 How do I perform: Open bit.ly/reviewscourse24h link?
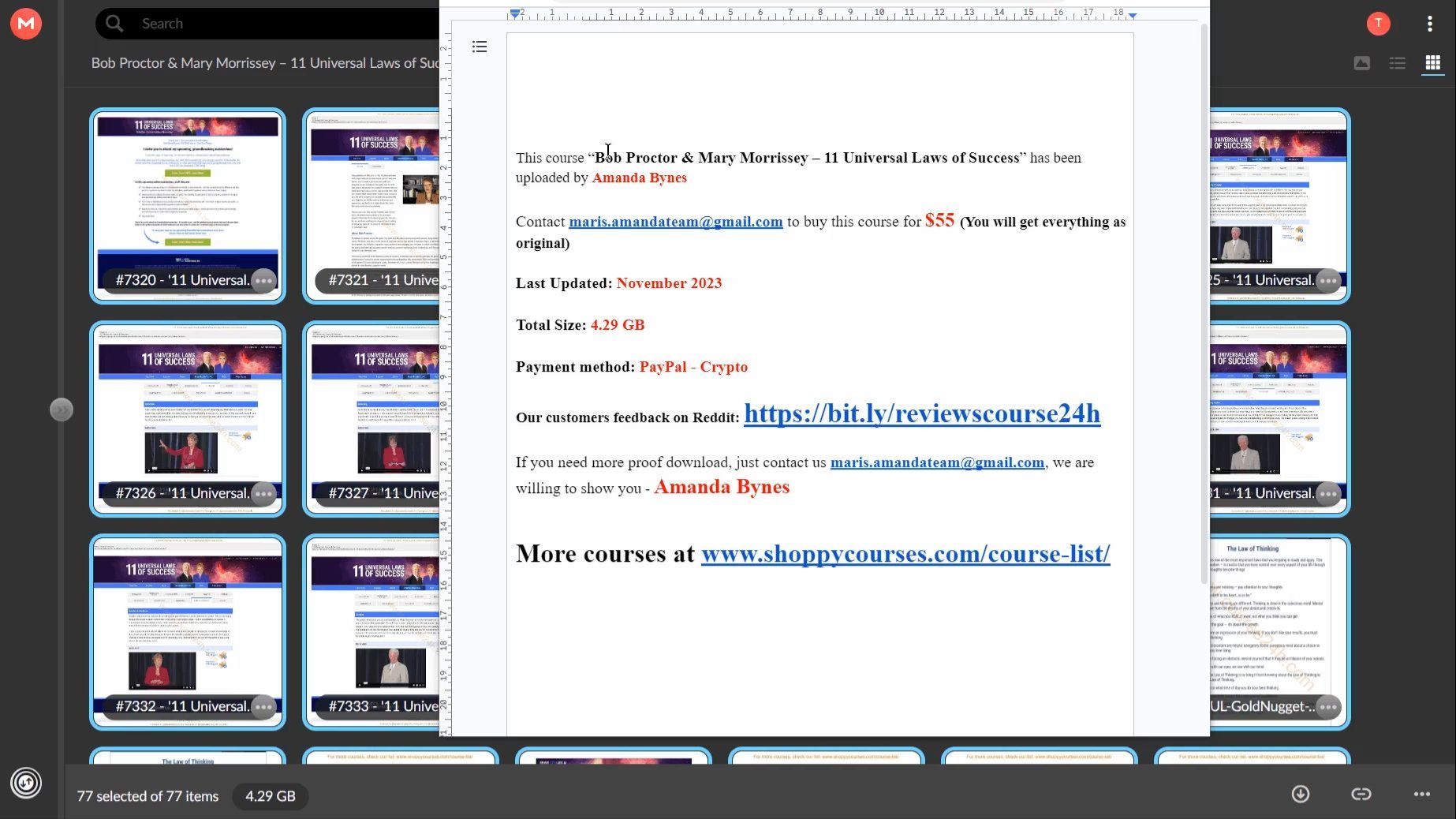coord(922,413)
